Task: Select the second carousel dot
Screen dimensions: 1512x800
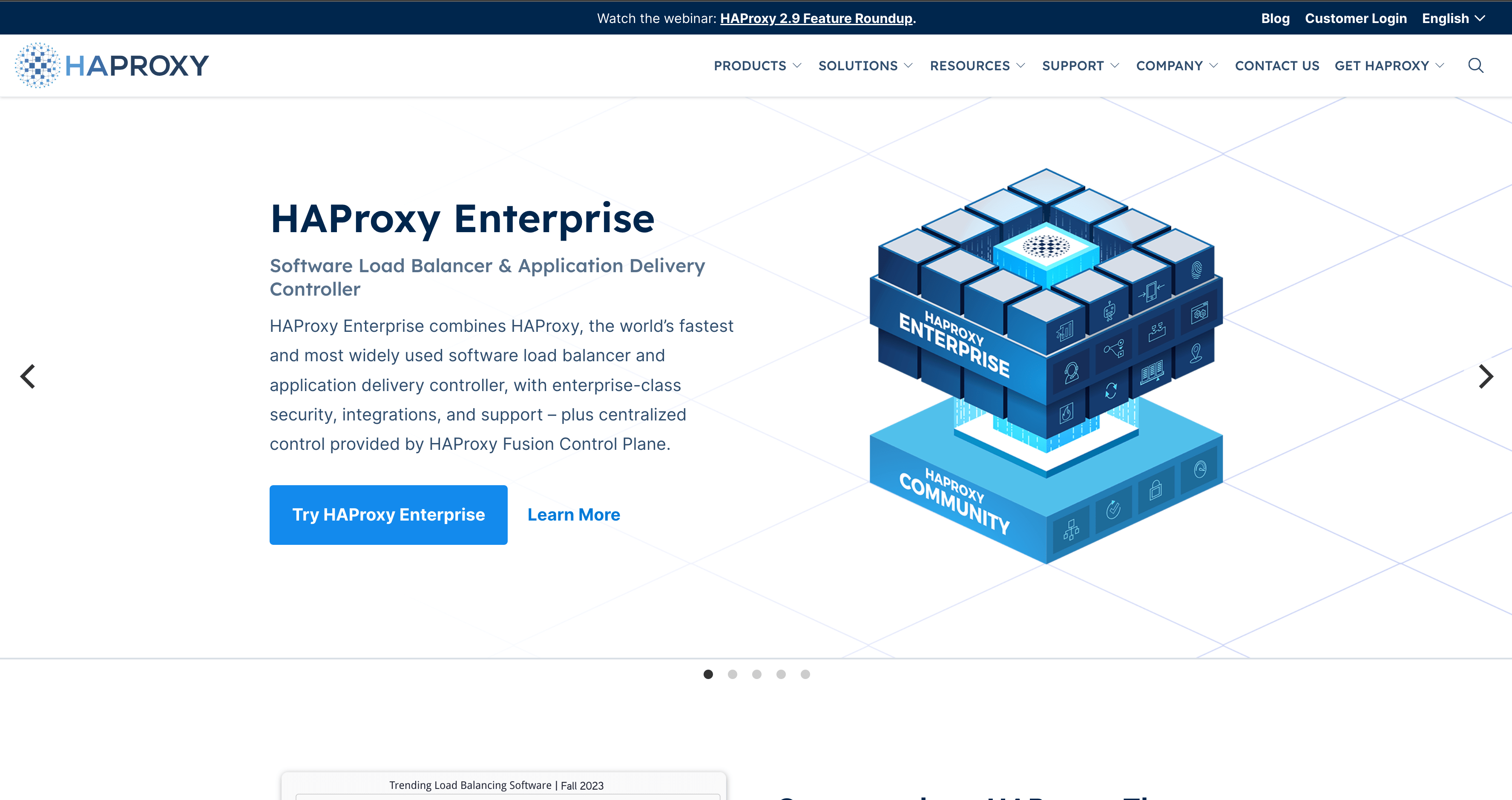Action: (x=732, y=674)
